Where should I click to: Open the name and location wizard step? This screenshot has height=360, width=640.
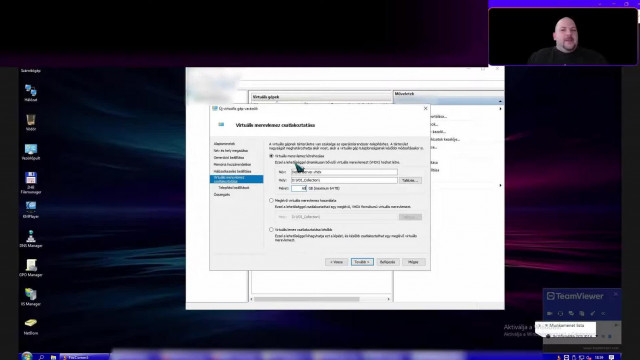231,151
